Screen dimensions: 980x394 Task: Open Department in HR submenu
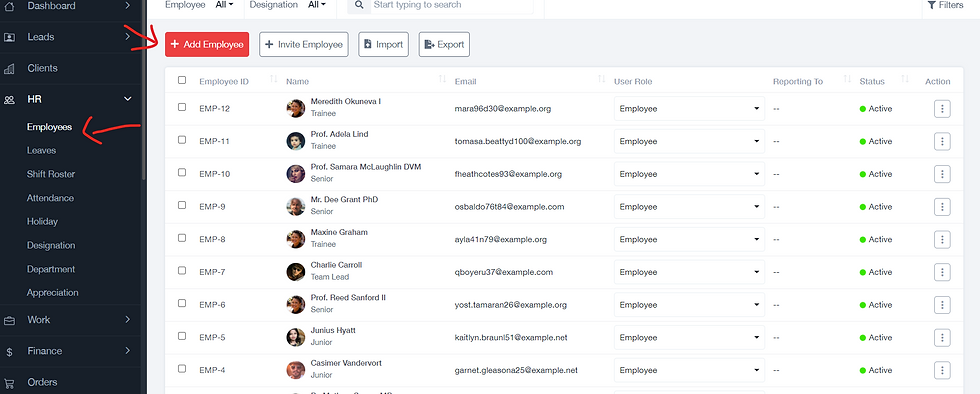point(51,270)
